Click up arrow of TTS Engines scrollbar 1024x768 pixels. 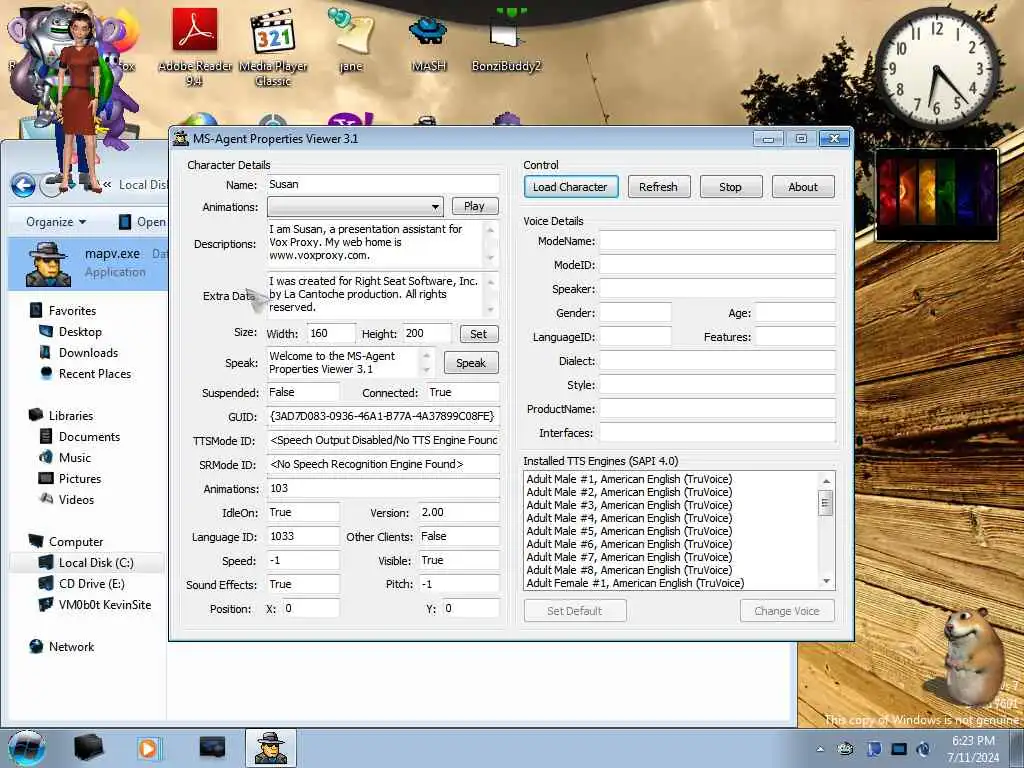click(x=826, y=481)
